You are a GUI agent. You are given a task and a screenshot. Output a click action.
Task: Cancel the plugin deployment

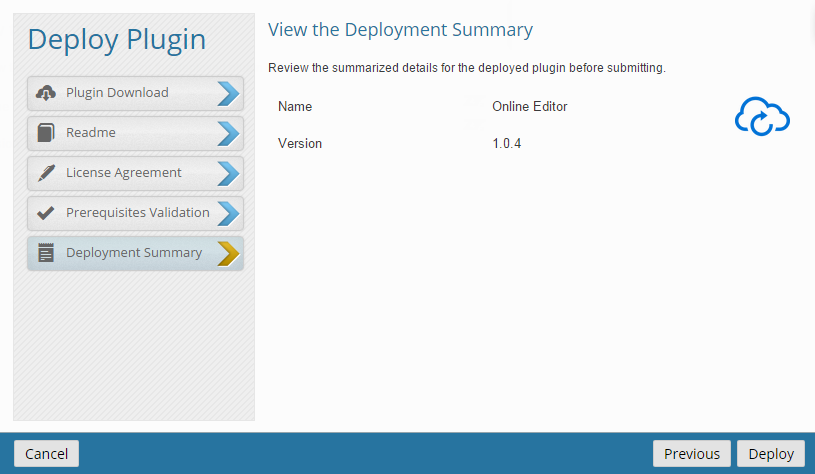point(46,454)
